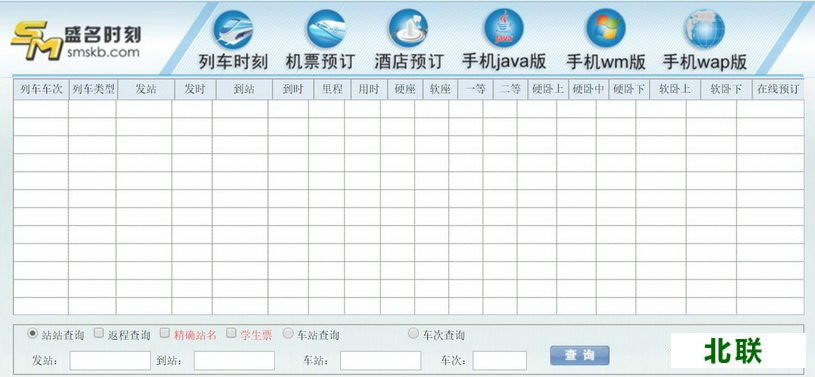The width and height of the screenshot is (815, 377).
Task: Click the 酒店预订 hotel icon
Action: click(408, 29)
